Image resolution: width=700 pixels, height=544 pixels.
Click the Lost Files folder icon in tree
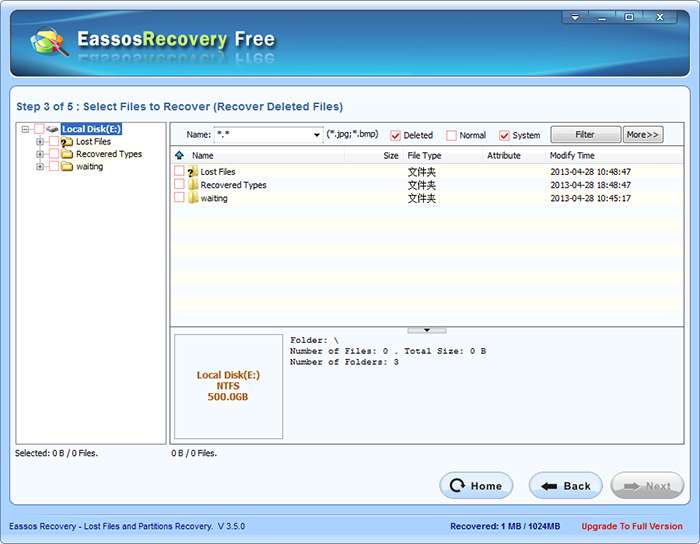click(x=67, y=142)
